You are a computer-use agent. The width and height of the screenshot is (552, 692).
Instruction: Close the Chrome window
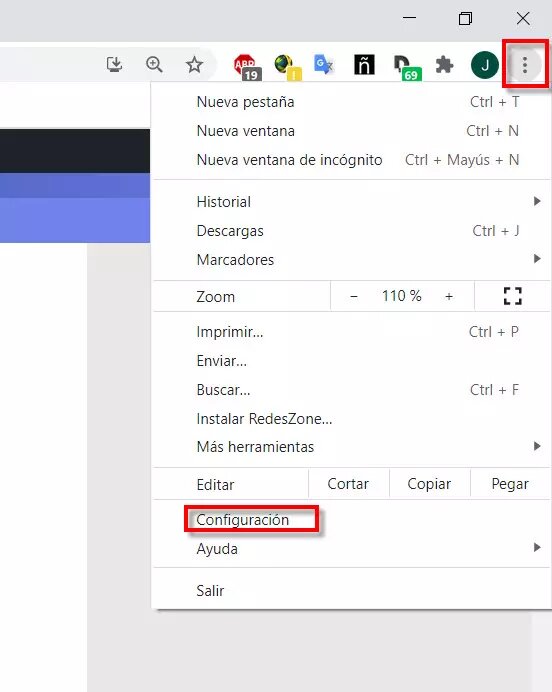pyautogui.click(x=523, y=18)
